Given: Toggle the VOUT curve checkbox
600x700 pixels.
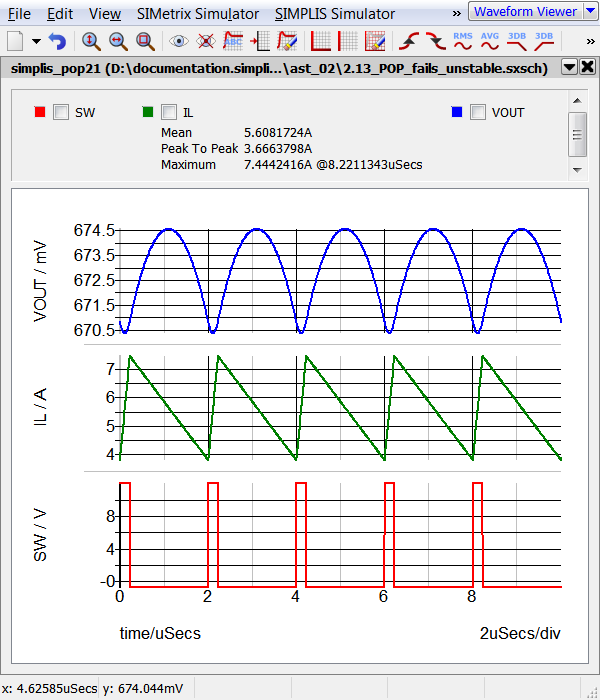Looking at the screenshot, I should pos(478,112).
